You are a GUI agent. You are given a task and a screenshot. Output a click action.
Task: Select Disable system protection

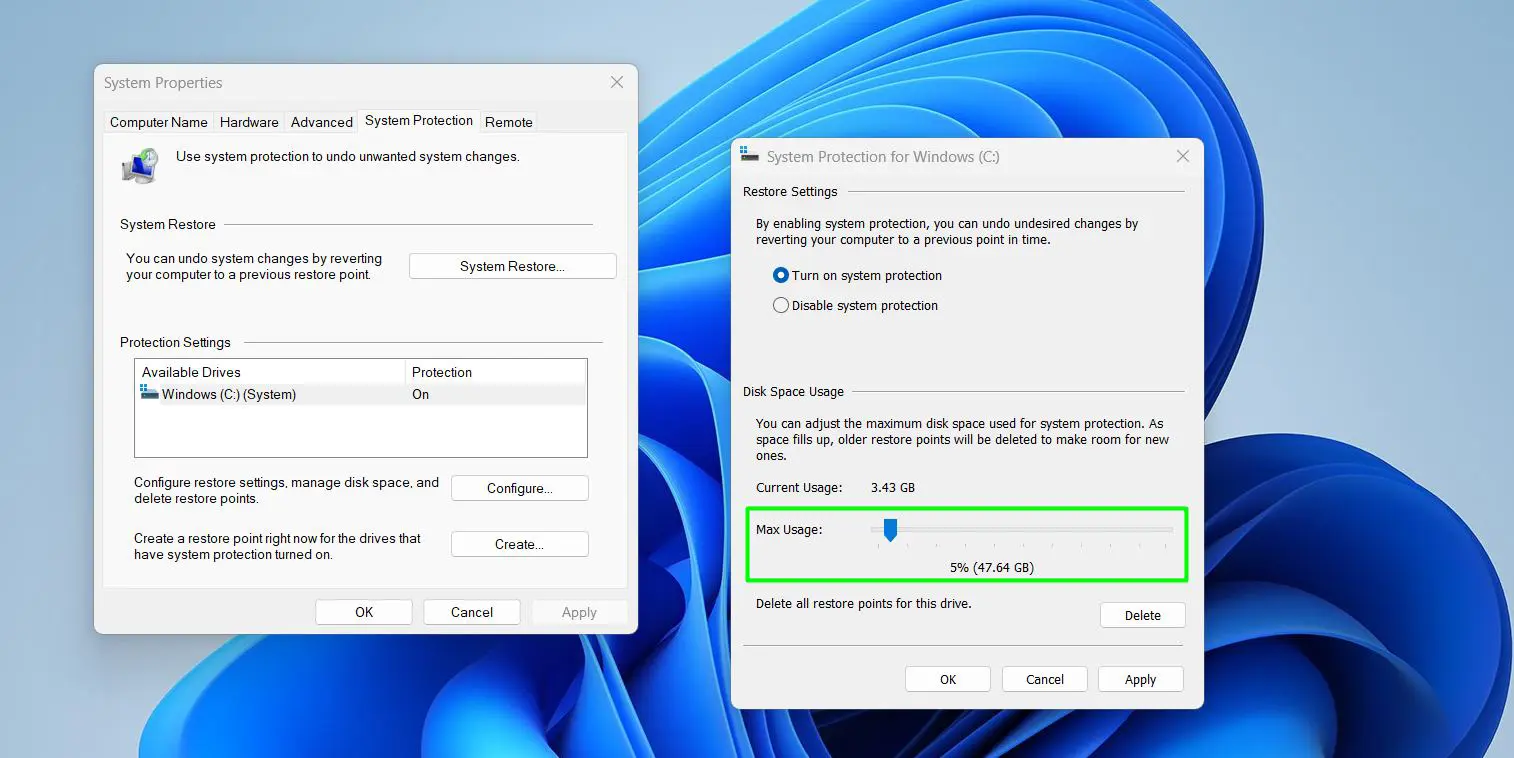click(781, 305)
